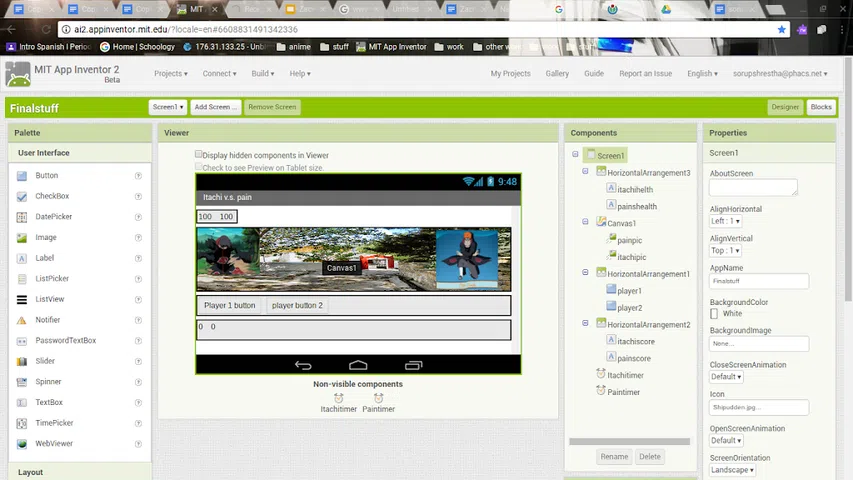The width and height of the screenshot is (853, 480).
Task: Open the Connect menu
Action: pos(219,73)
